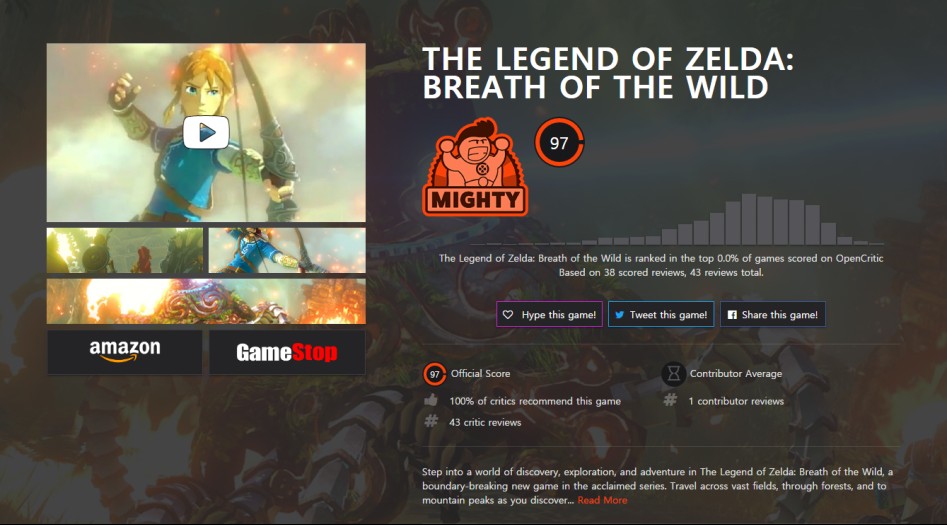Click the thumbs-up critics recommend icon
This screenshot has width=947, height=525.
[431, 400]
